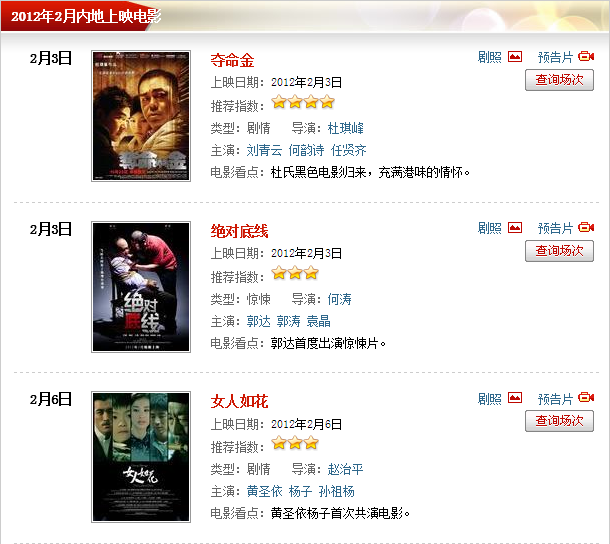Click the 预告片 text link for 绝对底线
This screenshot has width=610, height=544.
pyautogui.click(x=555, y=228)
